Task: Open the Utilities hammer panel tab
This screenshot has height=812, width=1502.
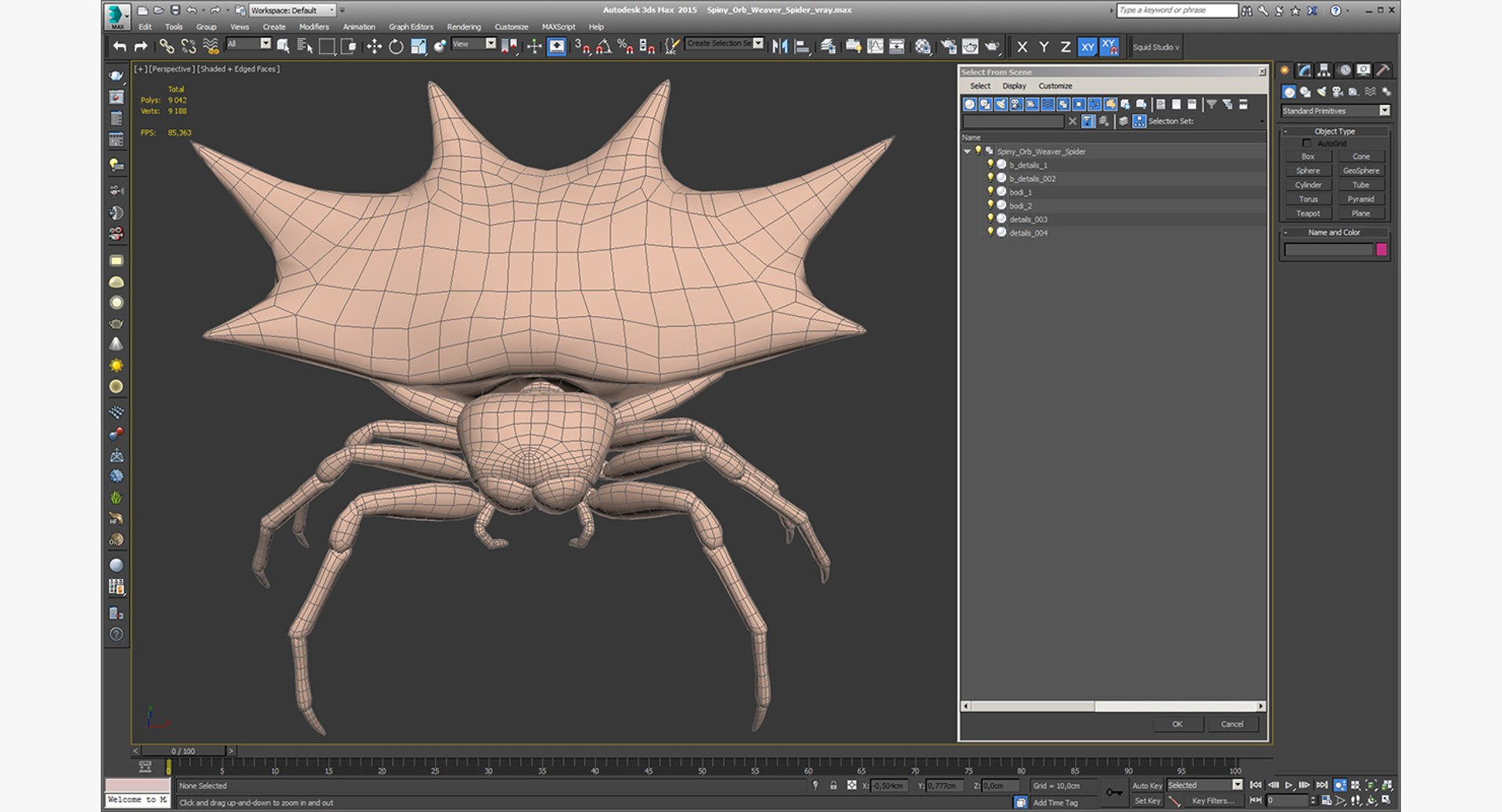Action: (x=1383, y=70)
